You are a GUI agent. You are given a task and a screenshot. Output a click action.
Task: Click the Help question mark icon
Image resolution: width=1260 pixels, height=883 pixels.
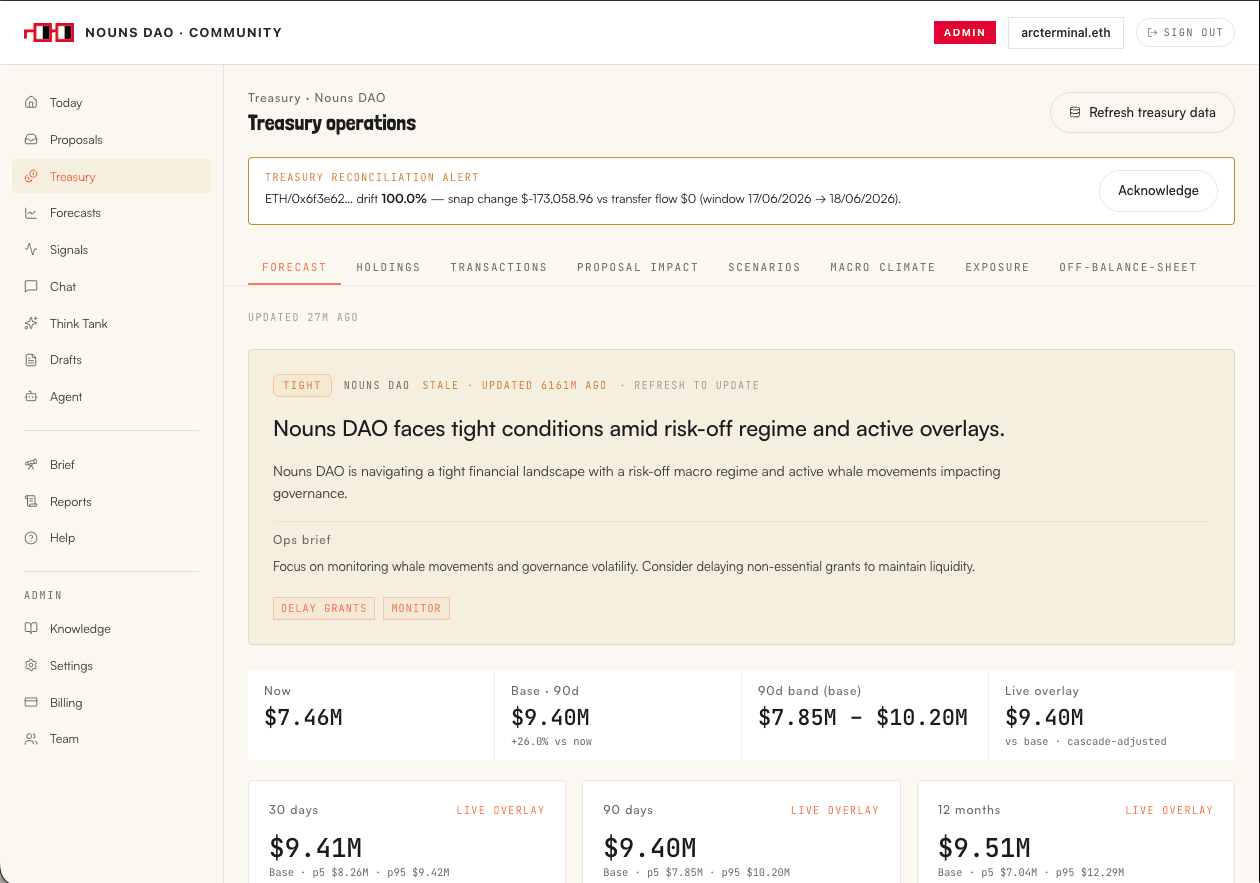(x=31, y=538)
